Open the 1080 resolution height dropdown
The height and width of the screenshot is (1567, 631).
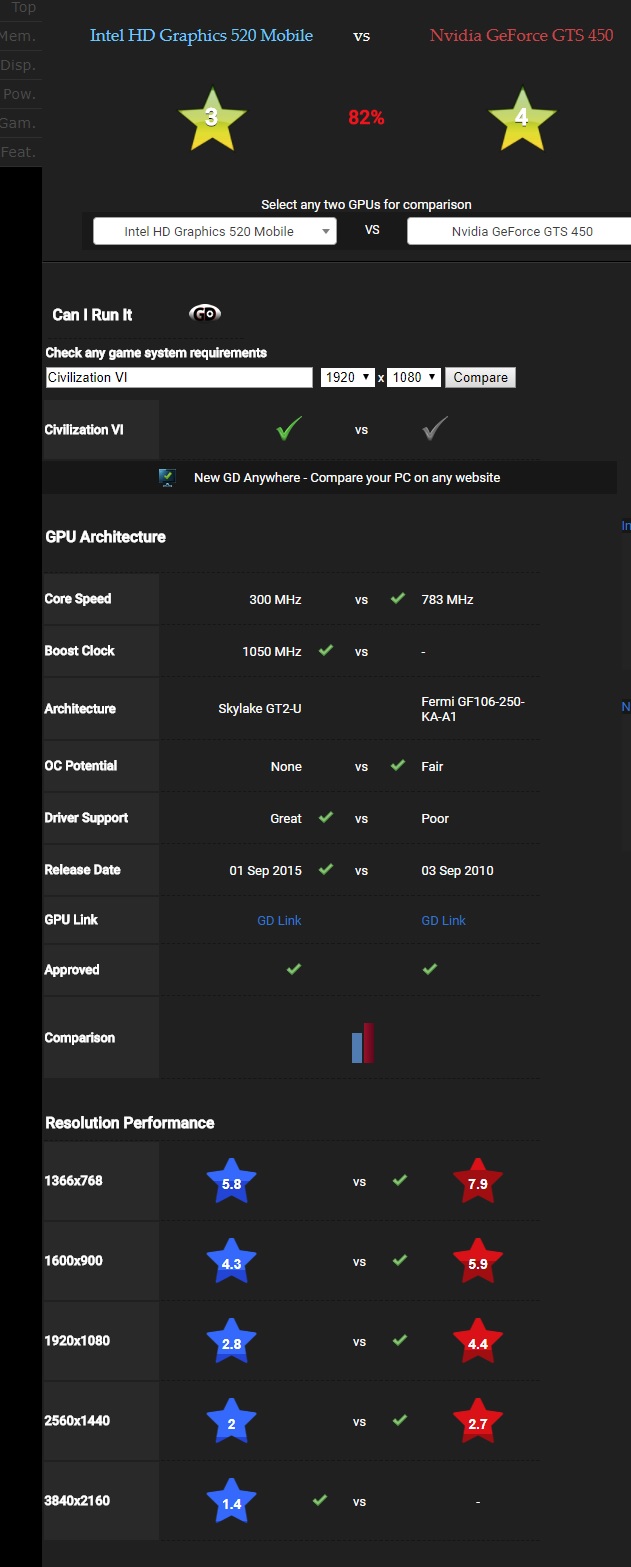[414, 377]
